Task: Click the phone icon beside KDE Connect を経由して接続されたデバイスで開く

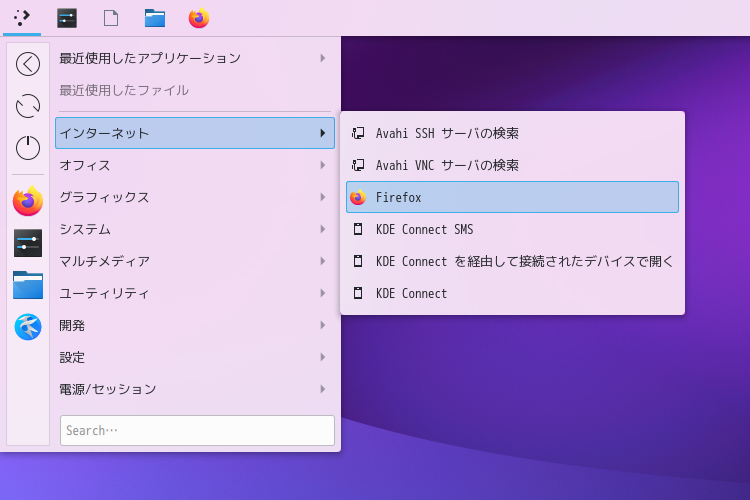Action: [358, 261]
